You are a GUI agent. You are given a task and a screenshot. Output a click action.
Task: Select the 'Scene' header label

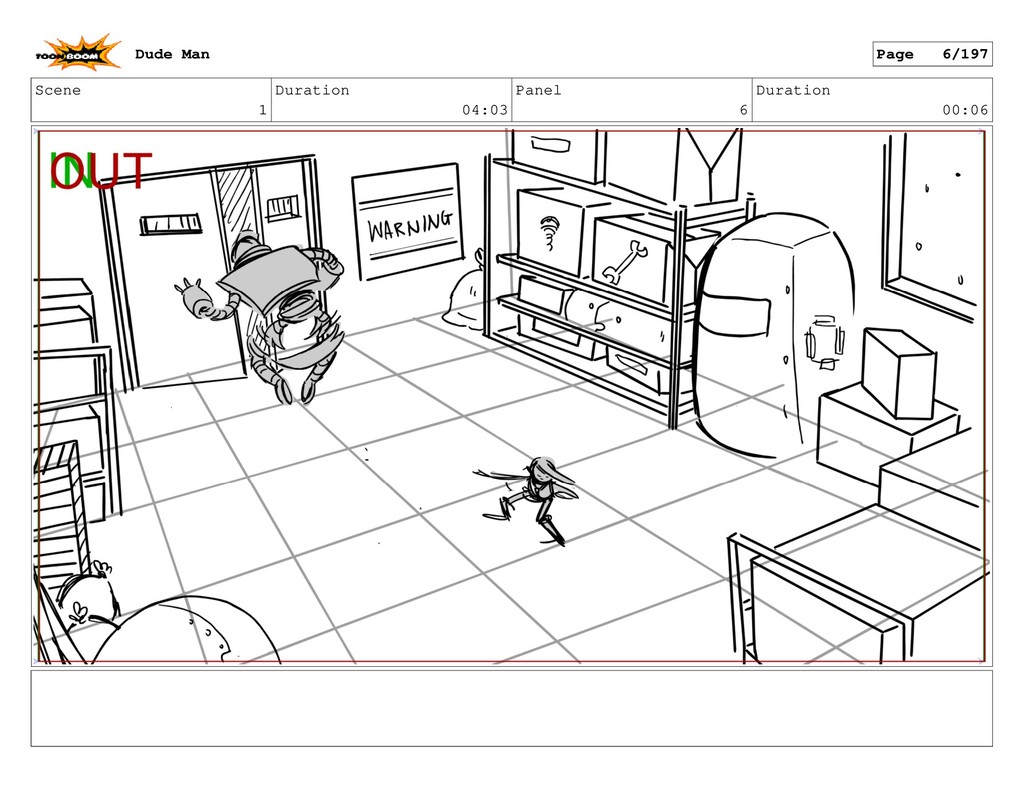[x=58, y=90]
